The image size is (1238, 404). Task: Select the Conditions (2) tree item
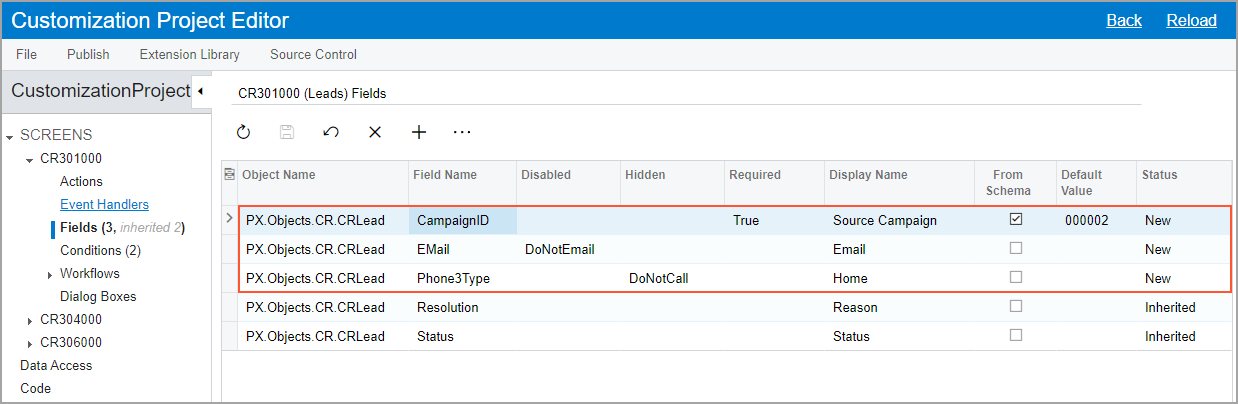100,250
